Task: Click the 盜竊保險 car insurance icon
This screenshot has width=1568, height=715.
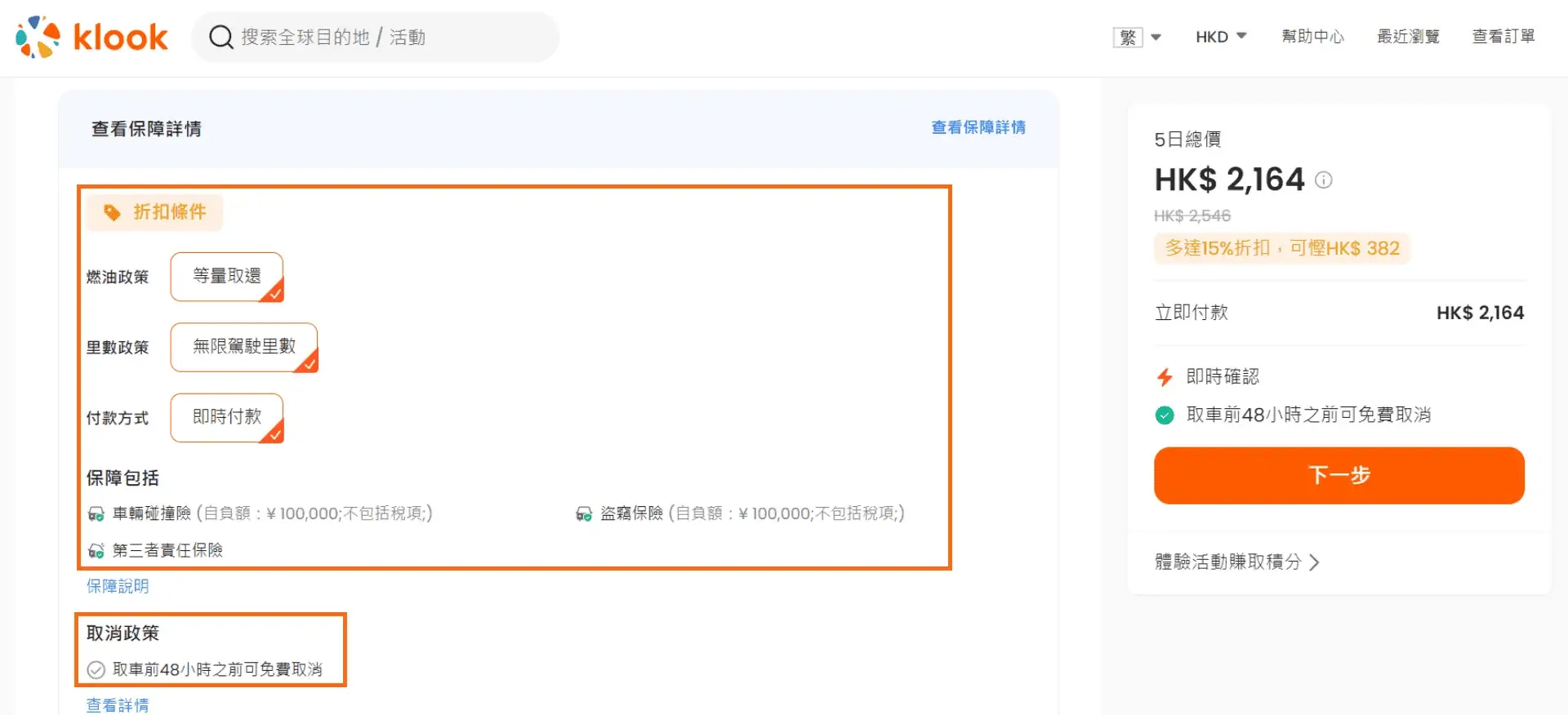Action: click(x=584, y=513)
